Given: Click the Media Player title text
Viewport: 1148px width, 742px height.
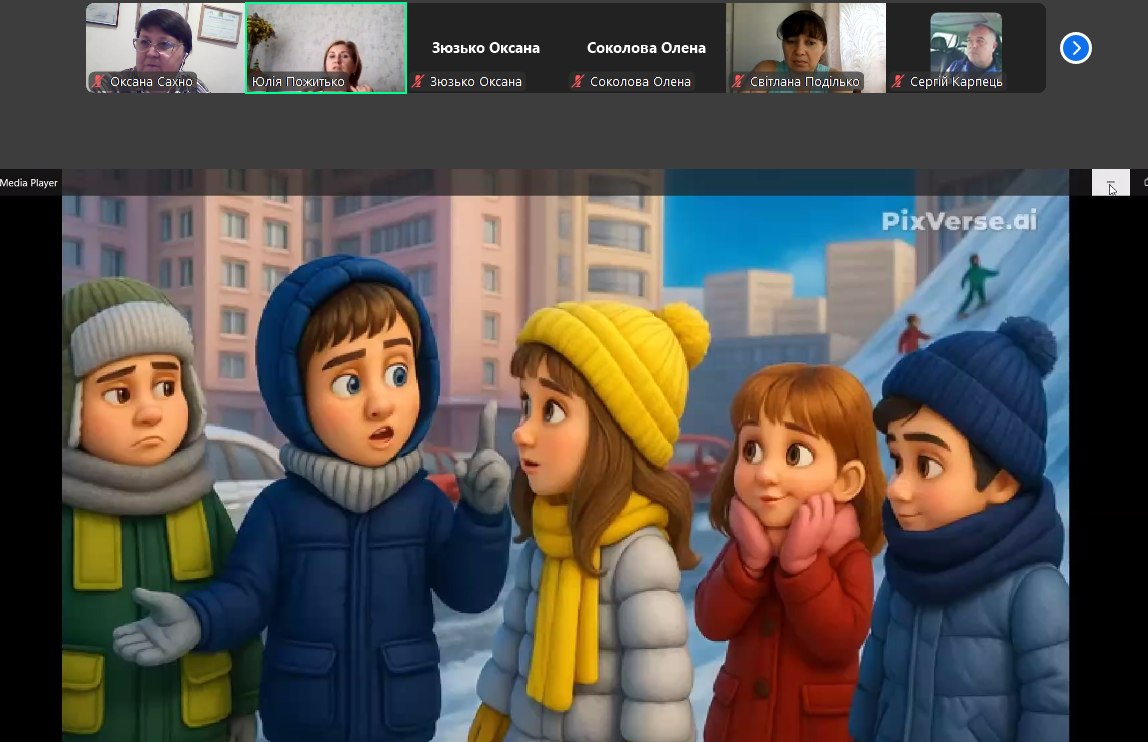Looking at the screenshot, I should coord(29,183).
